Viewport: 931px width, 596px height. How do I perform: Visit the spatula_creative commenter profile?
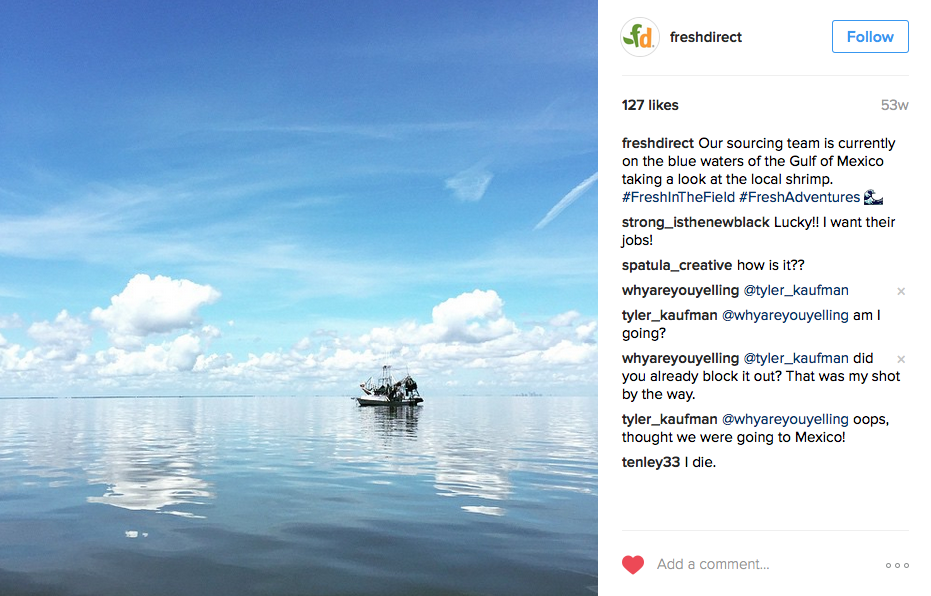point(677,265)
